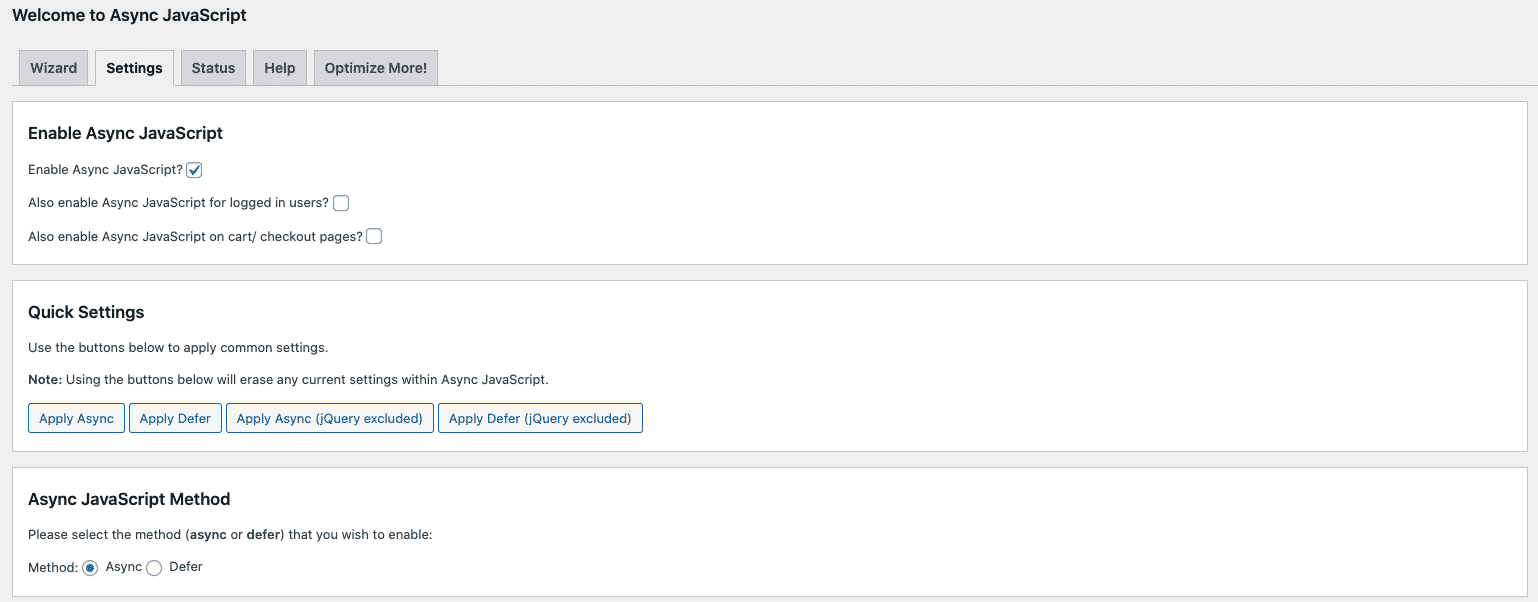The image size is (1538, 602).
Task: Click the Defer label text
Action: pyautogui.click(x=185, y=566)
